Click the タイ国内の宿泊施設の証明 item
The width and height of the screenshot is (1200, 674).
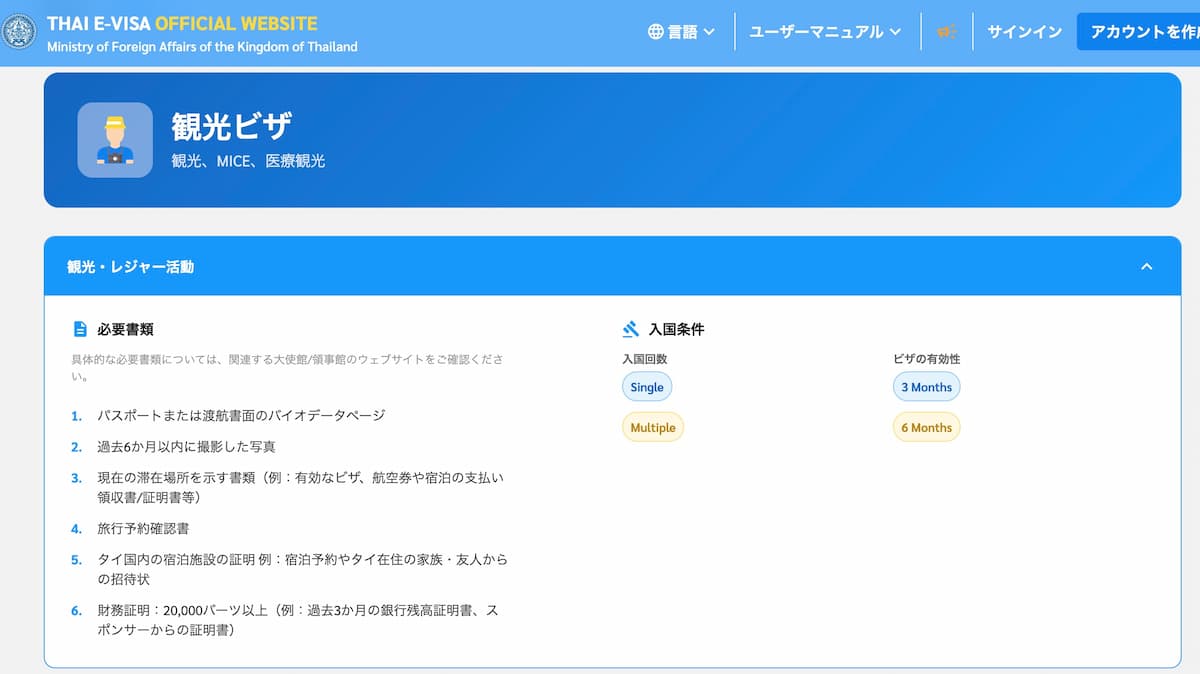302,569
